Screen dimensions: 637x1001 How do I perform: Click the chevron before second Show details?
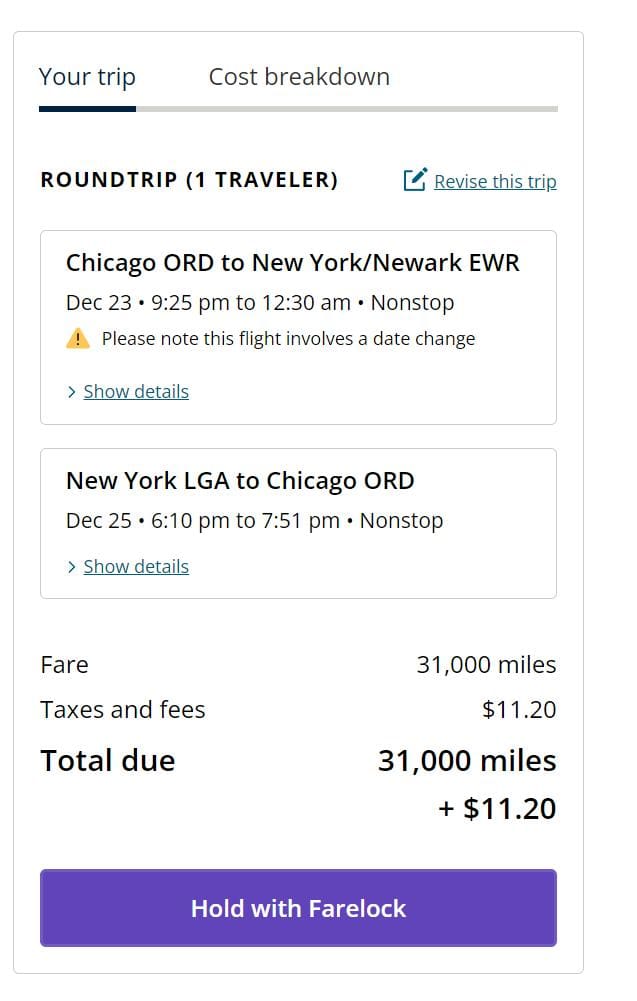(x=70, y=566)
